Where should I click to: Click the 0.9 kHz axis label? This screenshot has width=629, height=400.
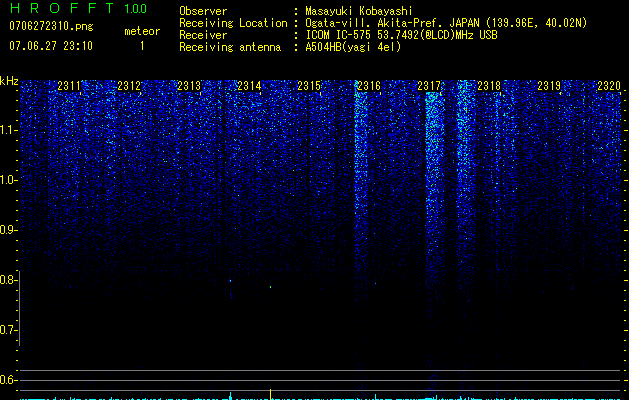click(x=8, y=230)
